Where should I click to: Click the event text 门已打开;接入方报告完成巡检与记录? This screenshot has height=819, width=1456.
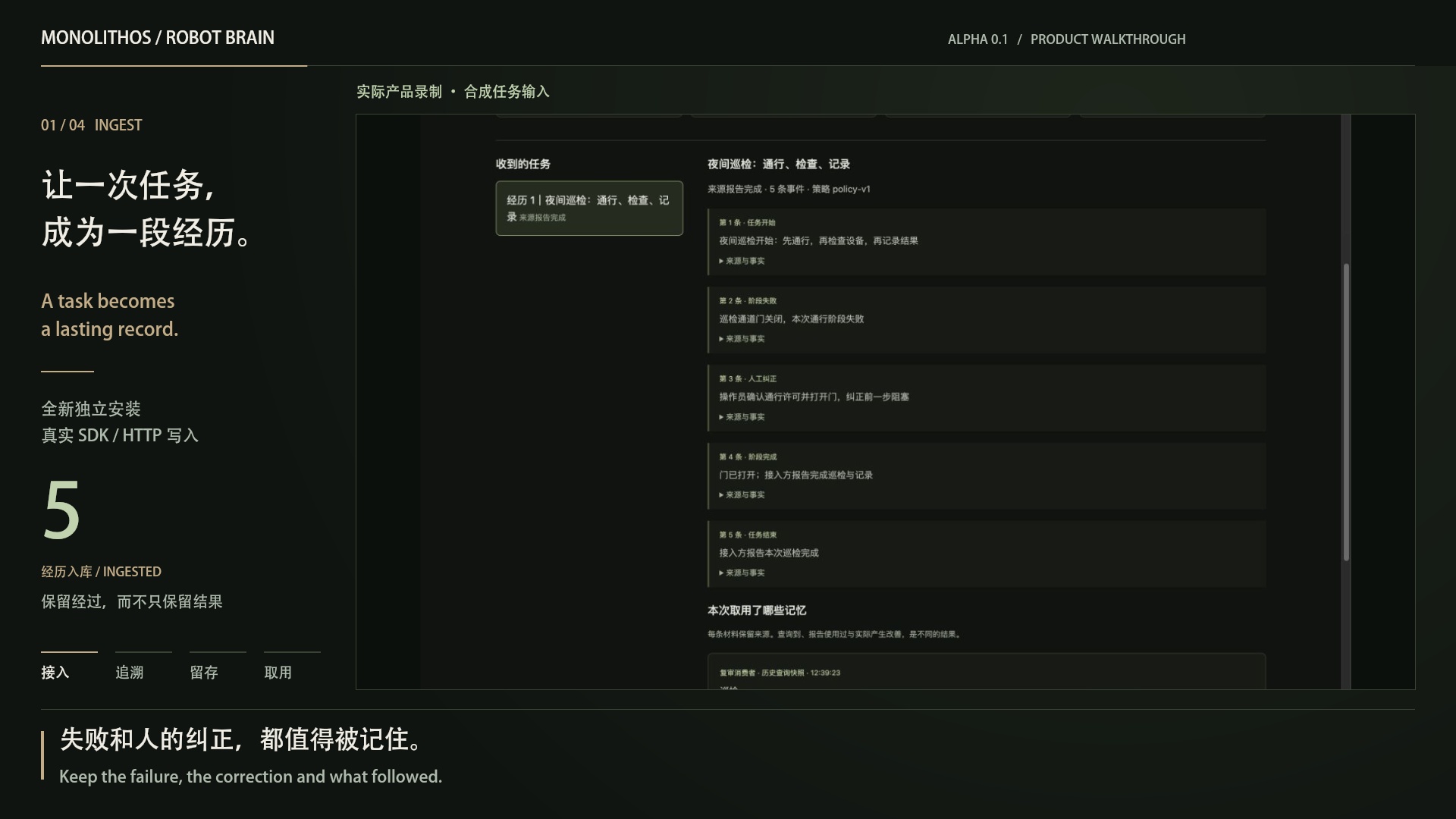[795, 475]
